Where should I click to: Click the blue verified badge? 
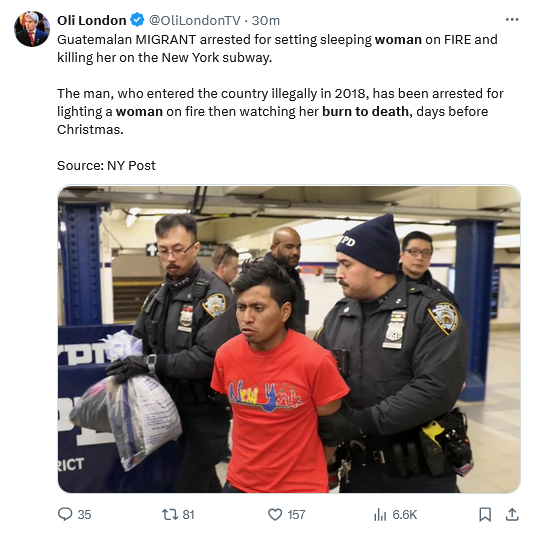(x=137, y=20)
